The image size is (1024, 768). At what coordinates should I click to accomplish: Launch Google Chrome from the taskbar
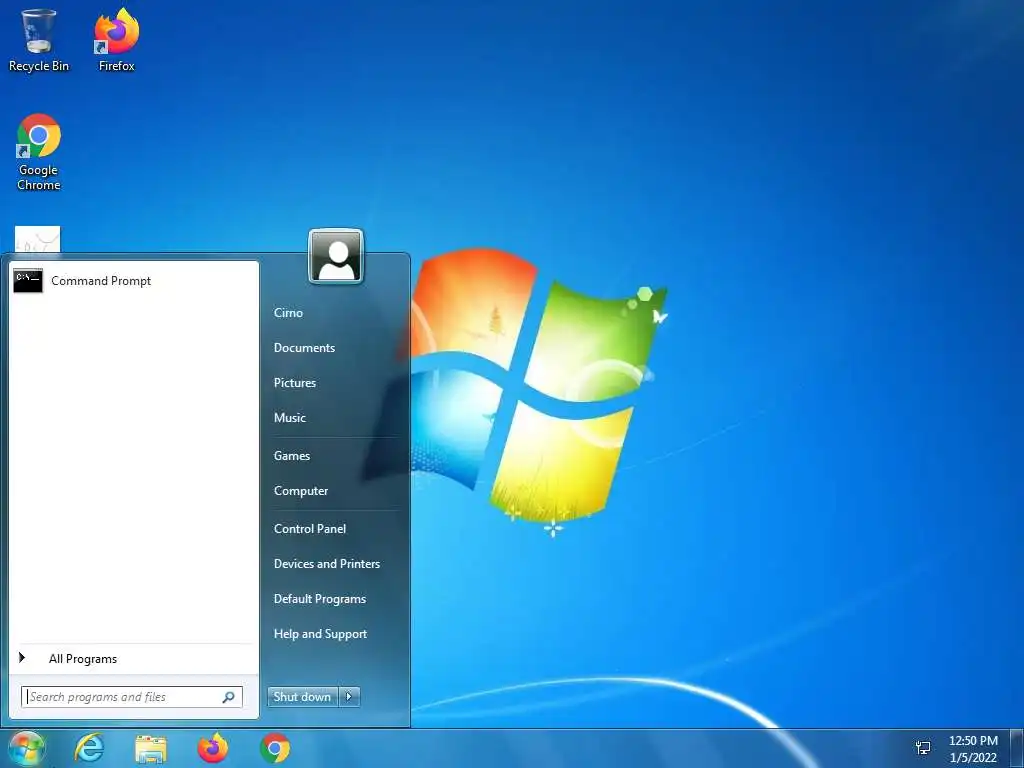(275, 748)
